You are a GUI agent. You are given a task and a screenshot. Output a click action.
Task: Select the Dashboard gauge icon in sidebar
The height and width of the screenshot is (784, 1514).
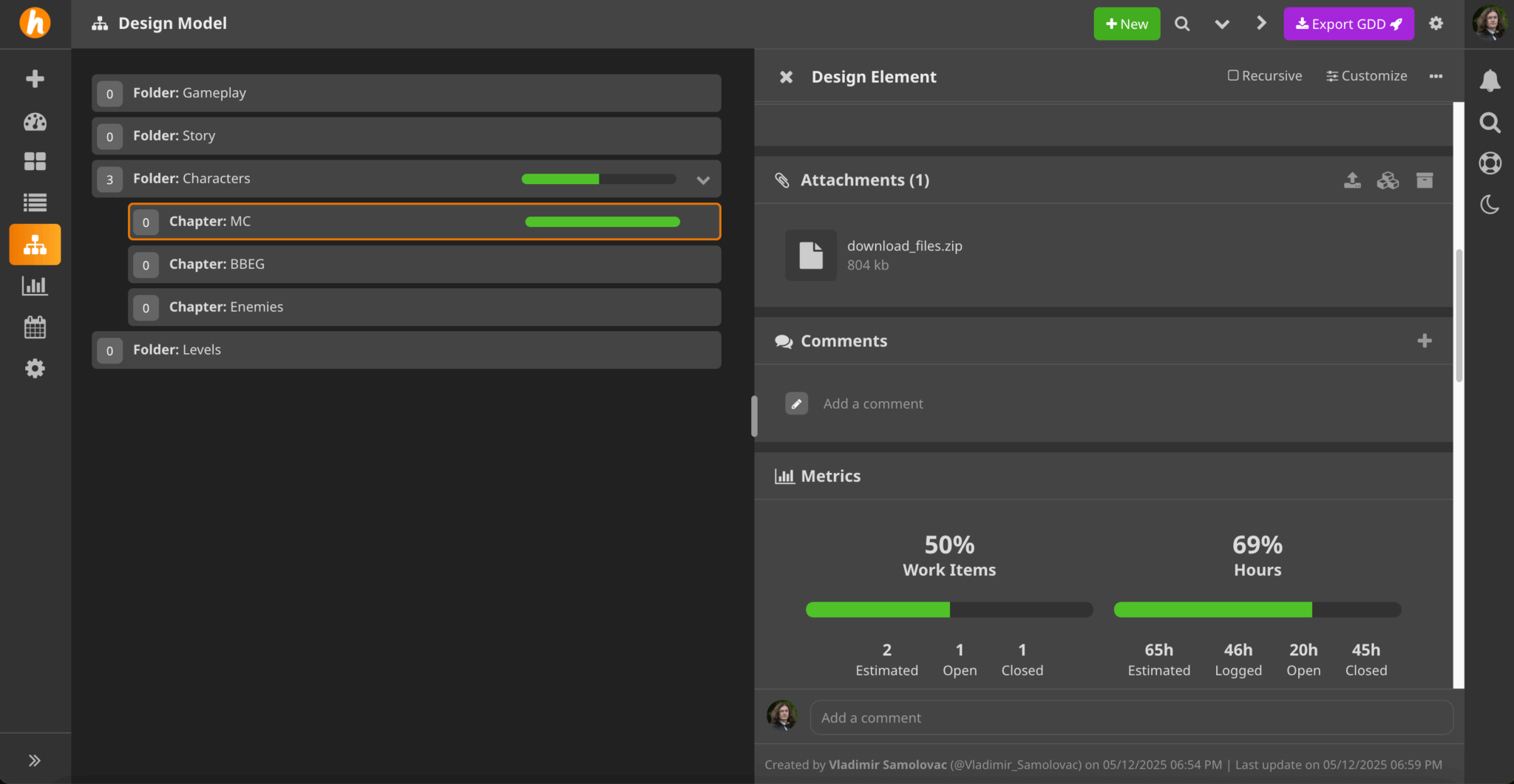34,122
